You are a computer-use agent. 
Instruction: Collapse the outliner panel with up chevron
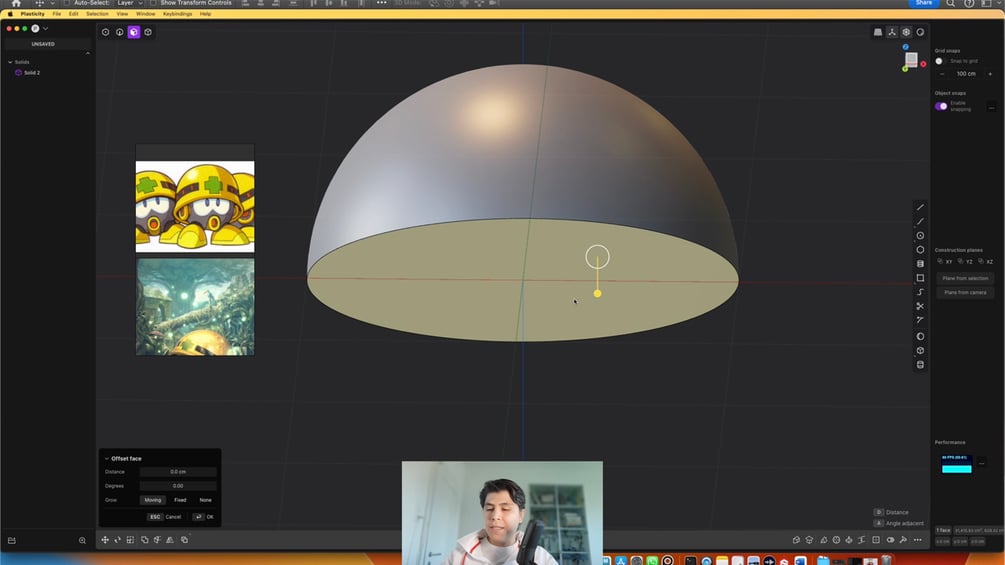click(88, 54)
